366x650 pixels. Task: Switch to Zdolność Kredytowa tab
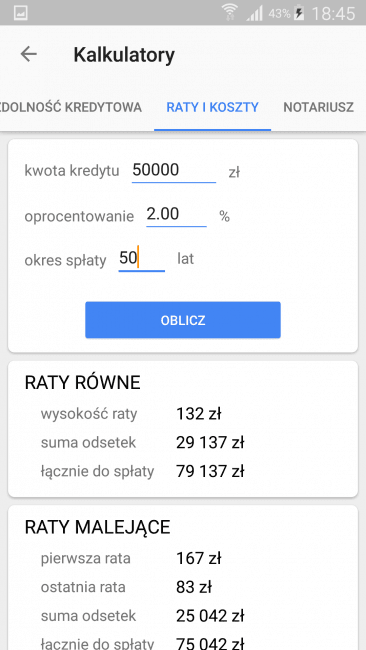71,107
